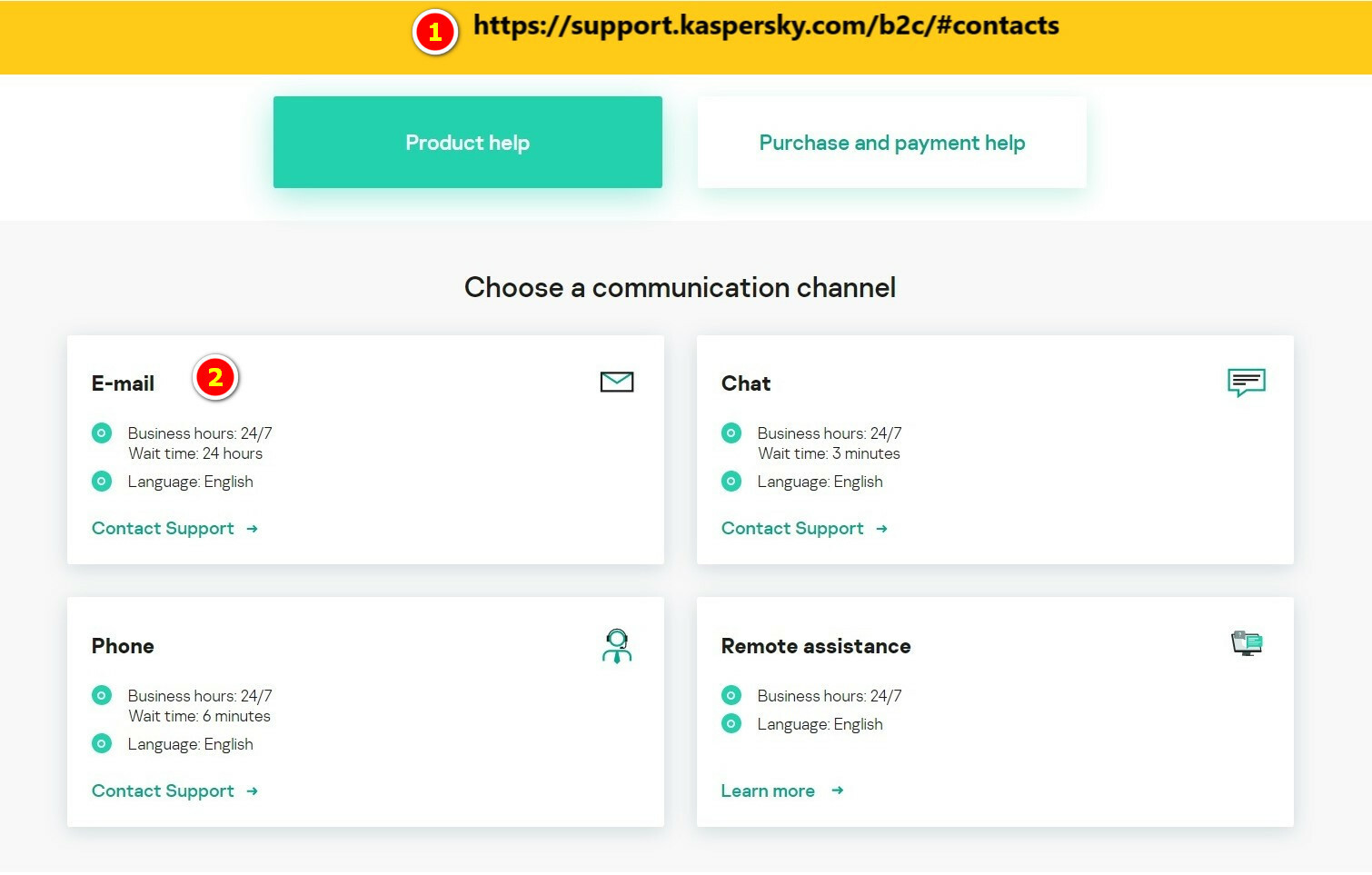Select the Product help tab
Image resolution: width=1372 pixels, height=875 pixels.
point(467,143)
